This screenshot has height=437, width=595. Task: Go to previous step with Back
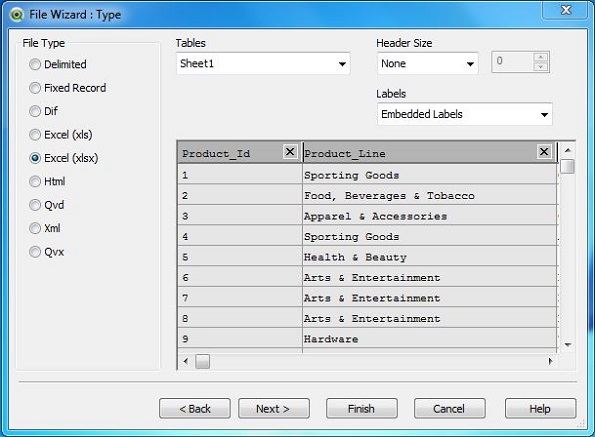[x=195, y=409]
